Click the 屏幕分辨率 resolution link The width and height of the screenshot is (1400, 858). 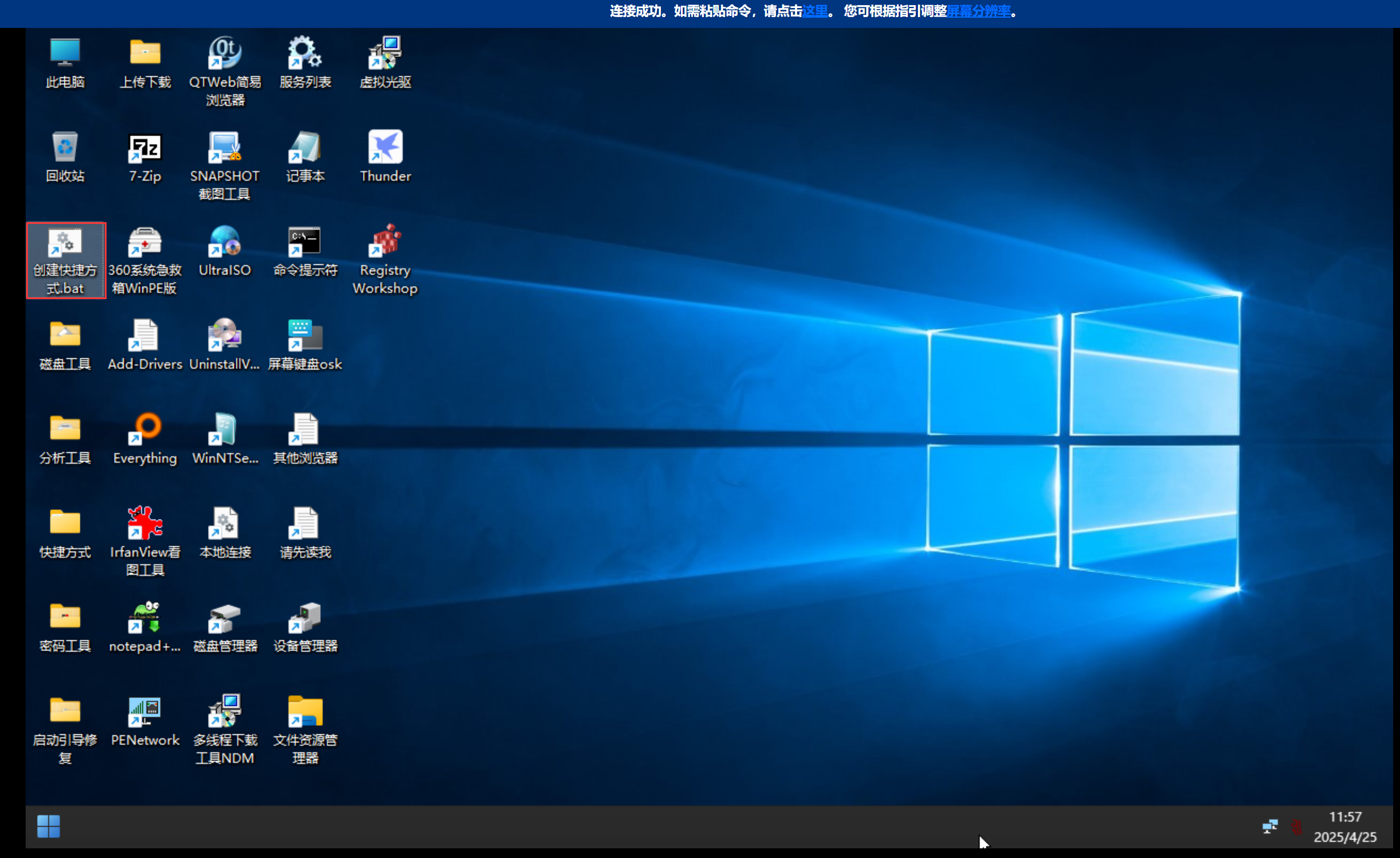tap(978, 11)
